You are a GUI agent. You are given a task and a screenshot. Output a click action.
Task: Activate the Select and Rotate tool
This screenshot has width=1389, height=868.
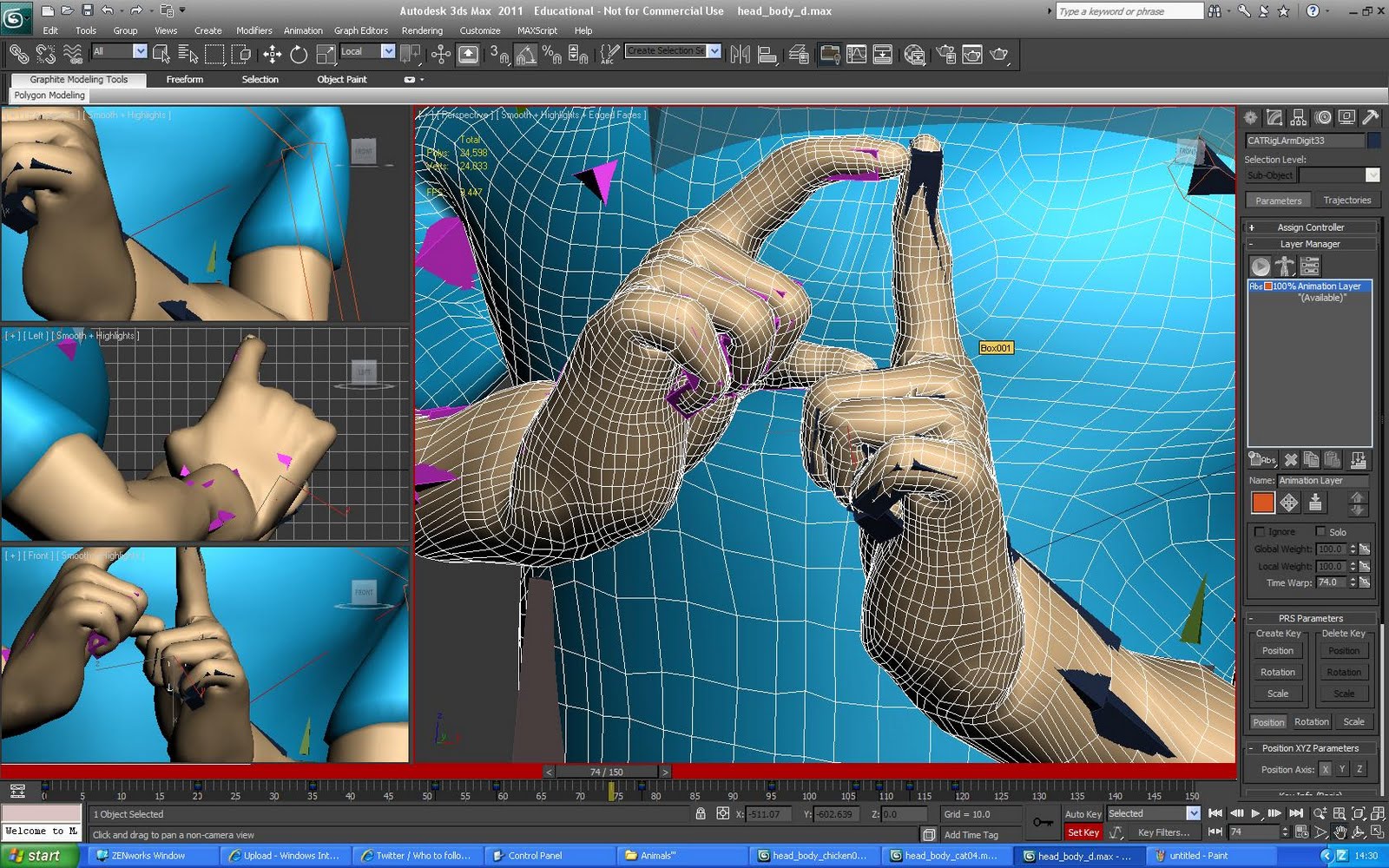pyautogui.click(x=299, y=54)
